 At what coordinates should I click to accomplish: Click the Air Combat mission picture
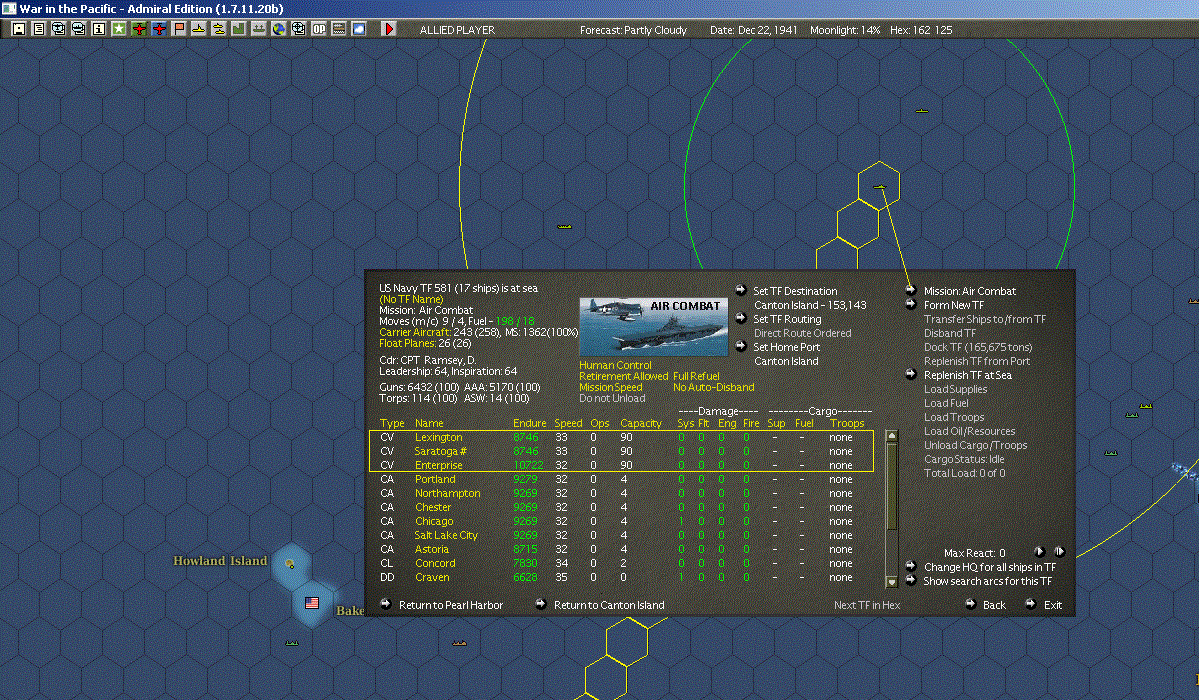pyautogui.click(x=654, y=327)
